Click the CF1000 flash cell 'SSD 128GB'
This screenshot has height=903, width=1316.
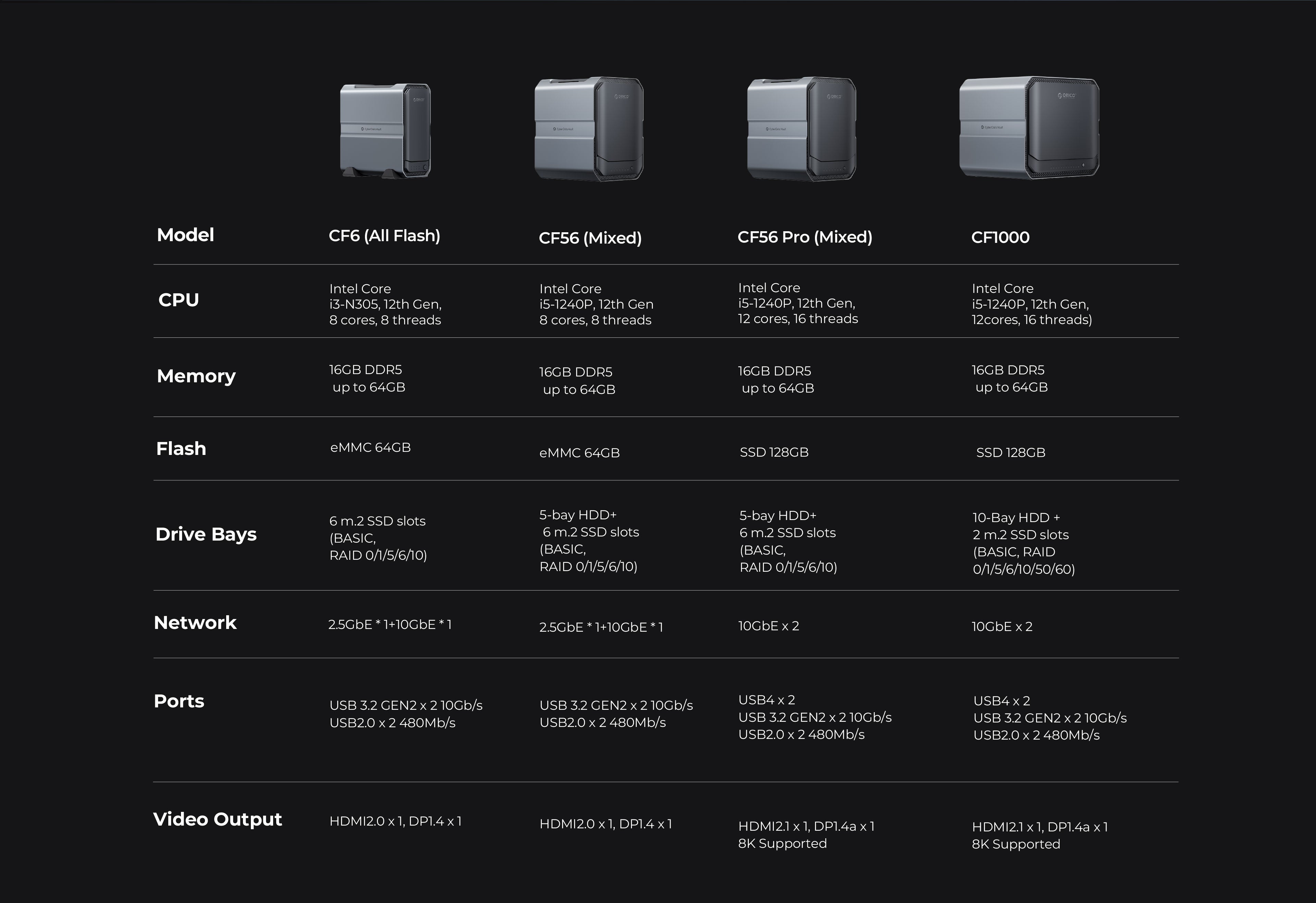1011,453
